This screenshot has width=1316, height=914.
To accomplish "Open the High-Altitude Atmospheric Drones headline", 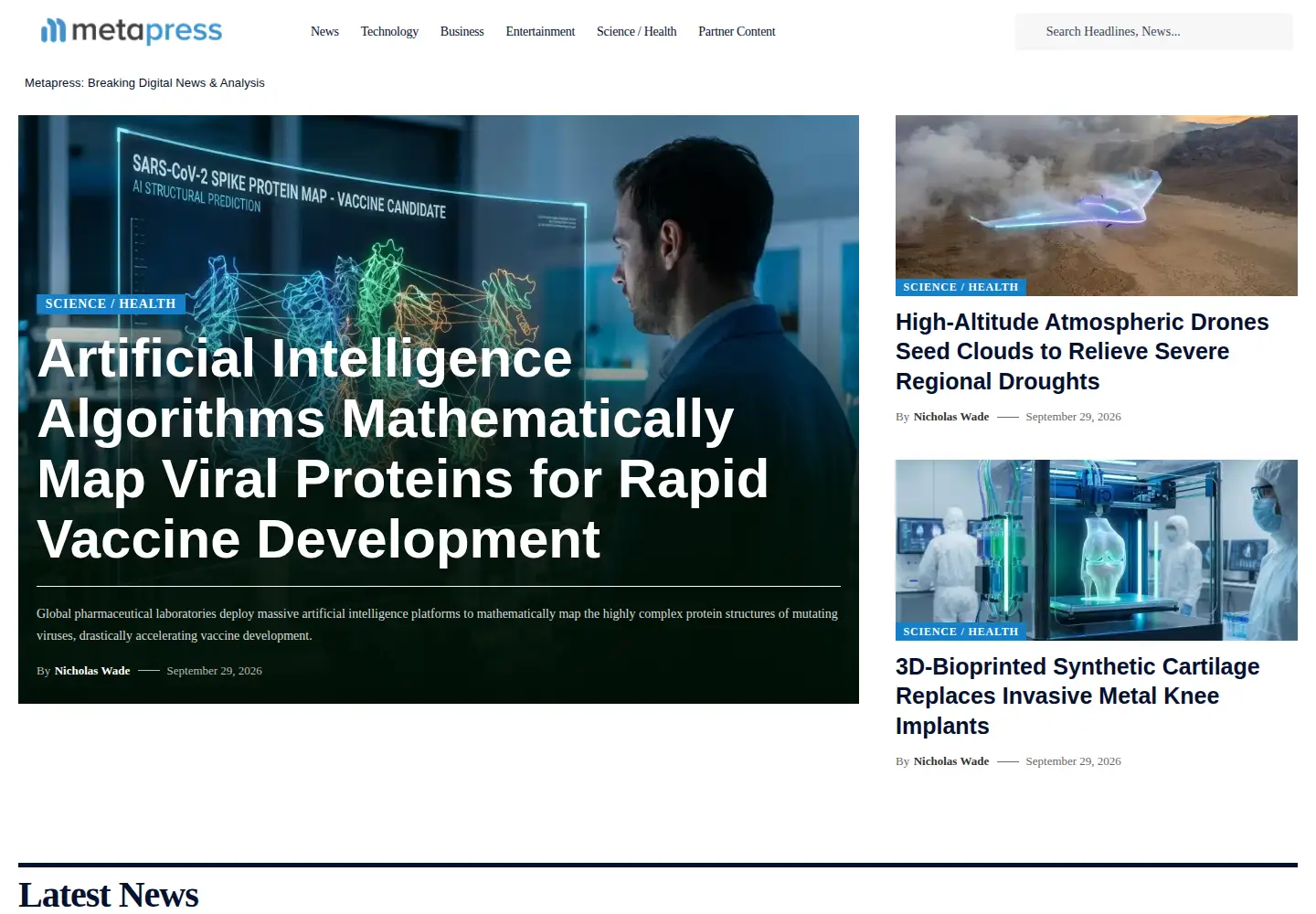I will point(1082,352).
